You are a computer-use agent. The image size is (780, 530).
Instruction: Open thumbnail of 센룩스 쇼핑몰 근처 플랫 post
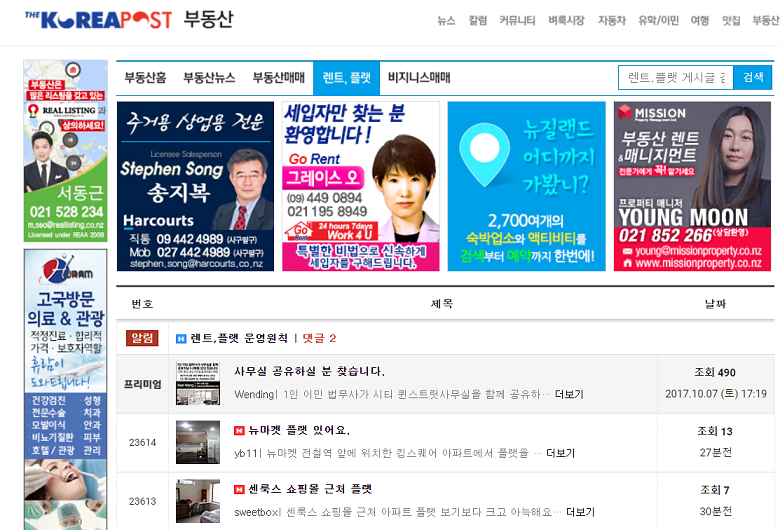198,500
